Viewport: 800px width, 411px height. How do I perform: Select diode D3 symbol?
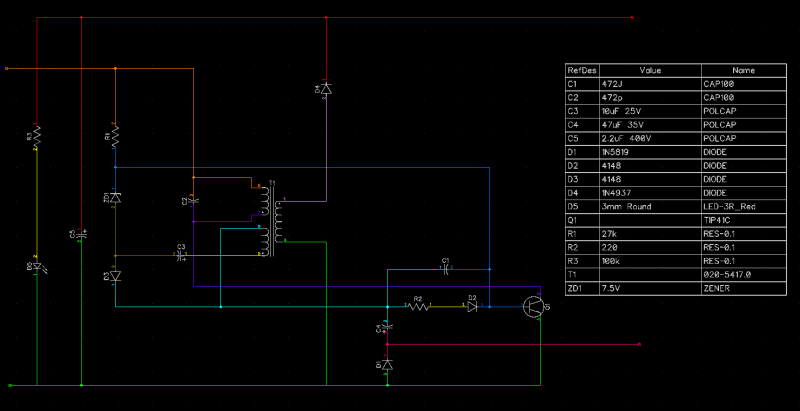click(115, 276)
